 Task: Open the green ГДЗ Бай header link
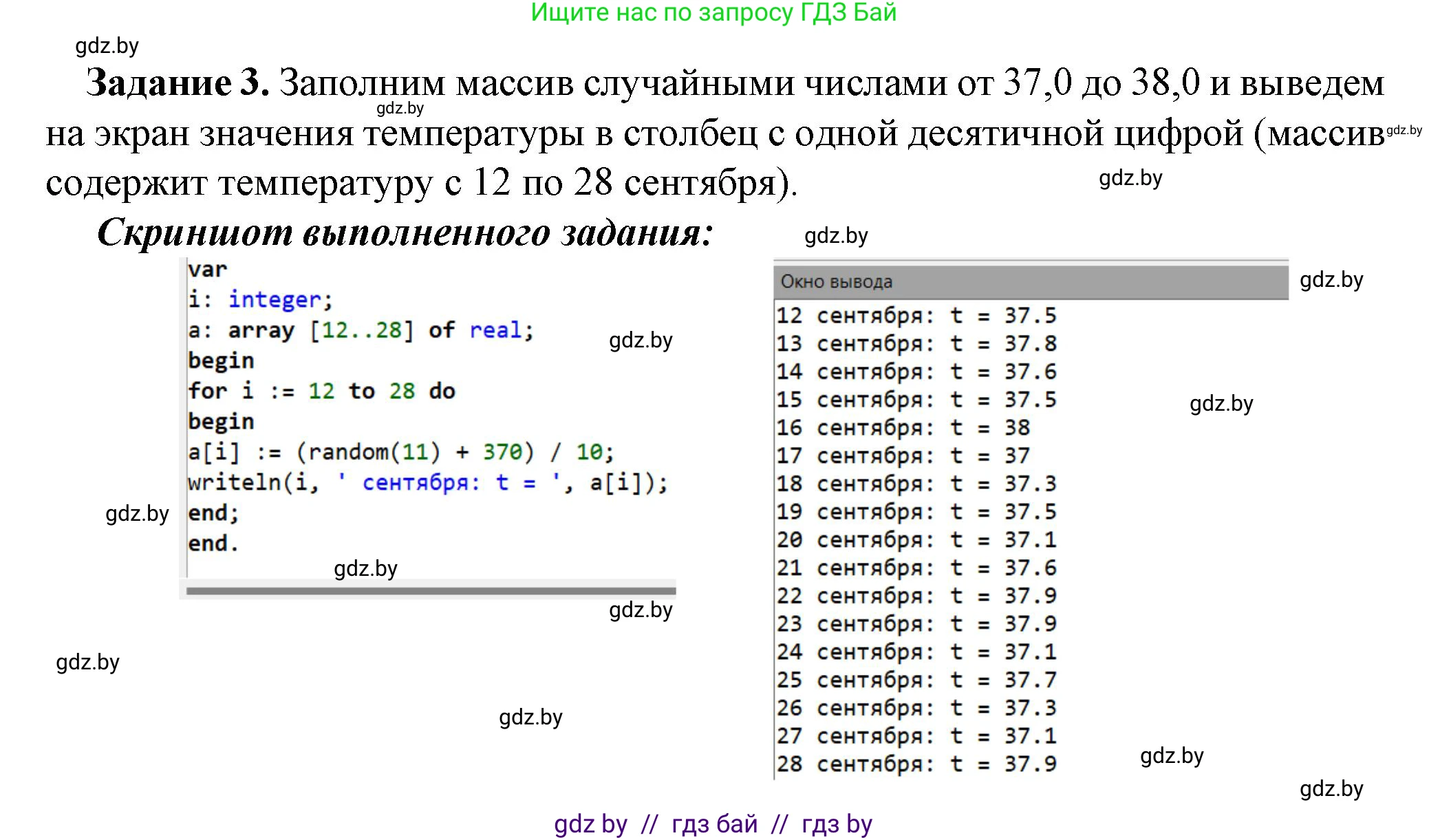click(x=714, y=14)
